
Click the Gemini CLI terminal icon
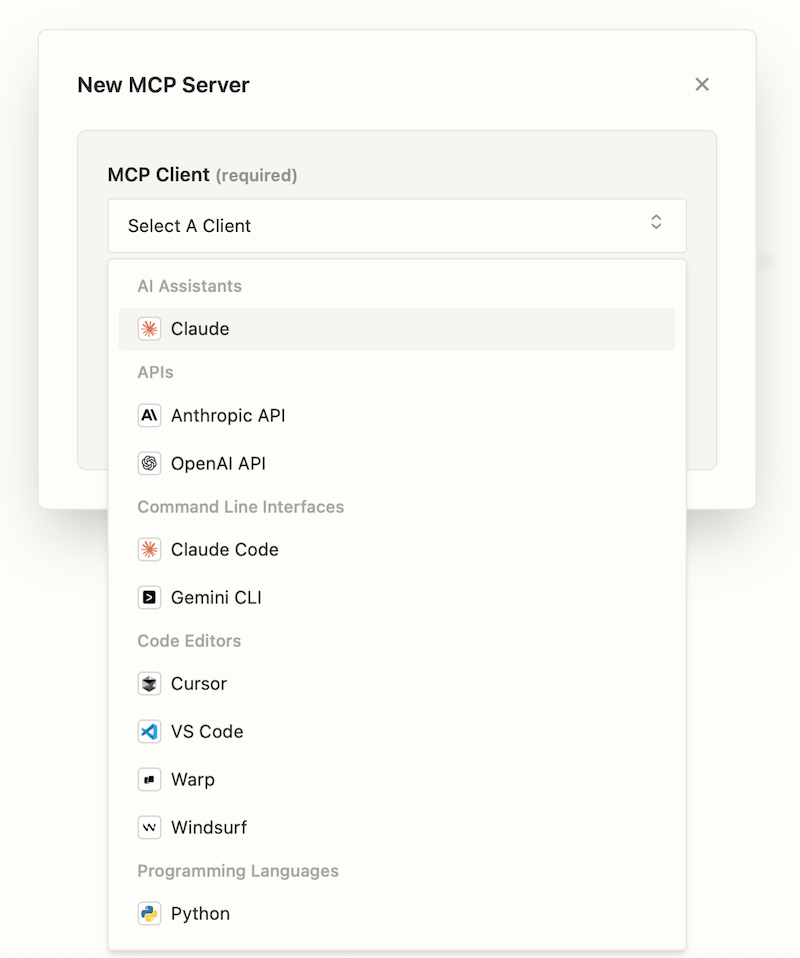click(x=149, y=597)
